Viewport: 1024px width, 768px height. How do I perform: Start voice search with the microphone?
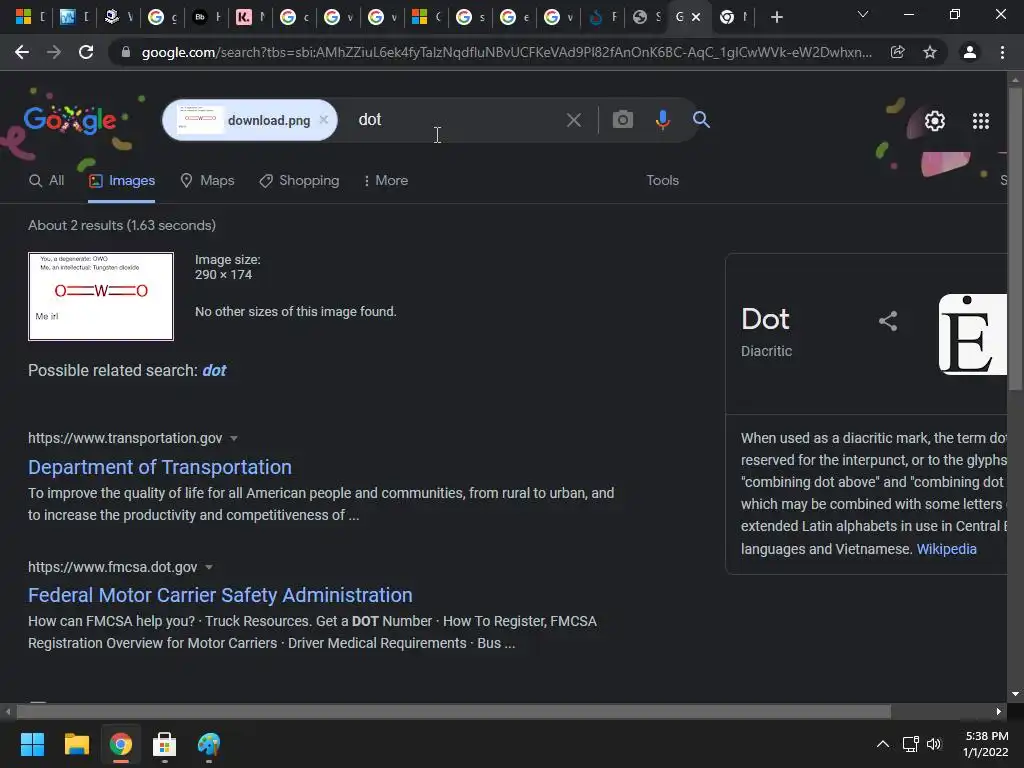[x=662, y=120]
